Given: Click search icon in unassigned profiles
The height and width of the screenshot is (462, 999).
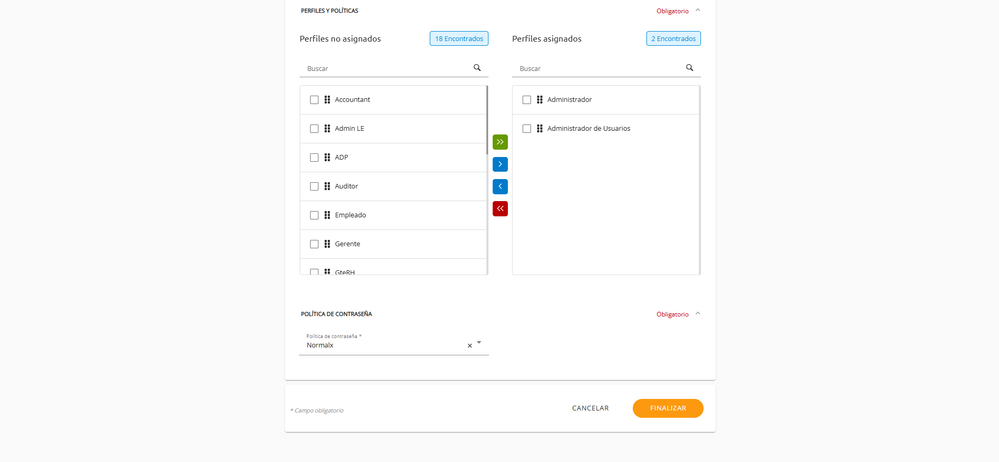Looking at the screenshot, I should (477, 68).
